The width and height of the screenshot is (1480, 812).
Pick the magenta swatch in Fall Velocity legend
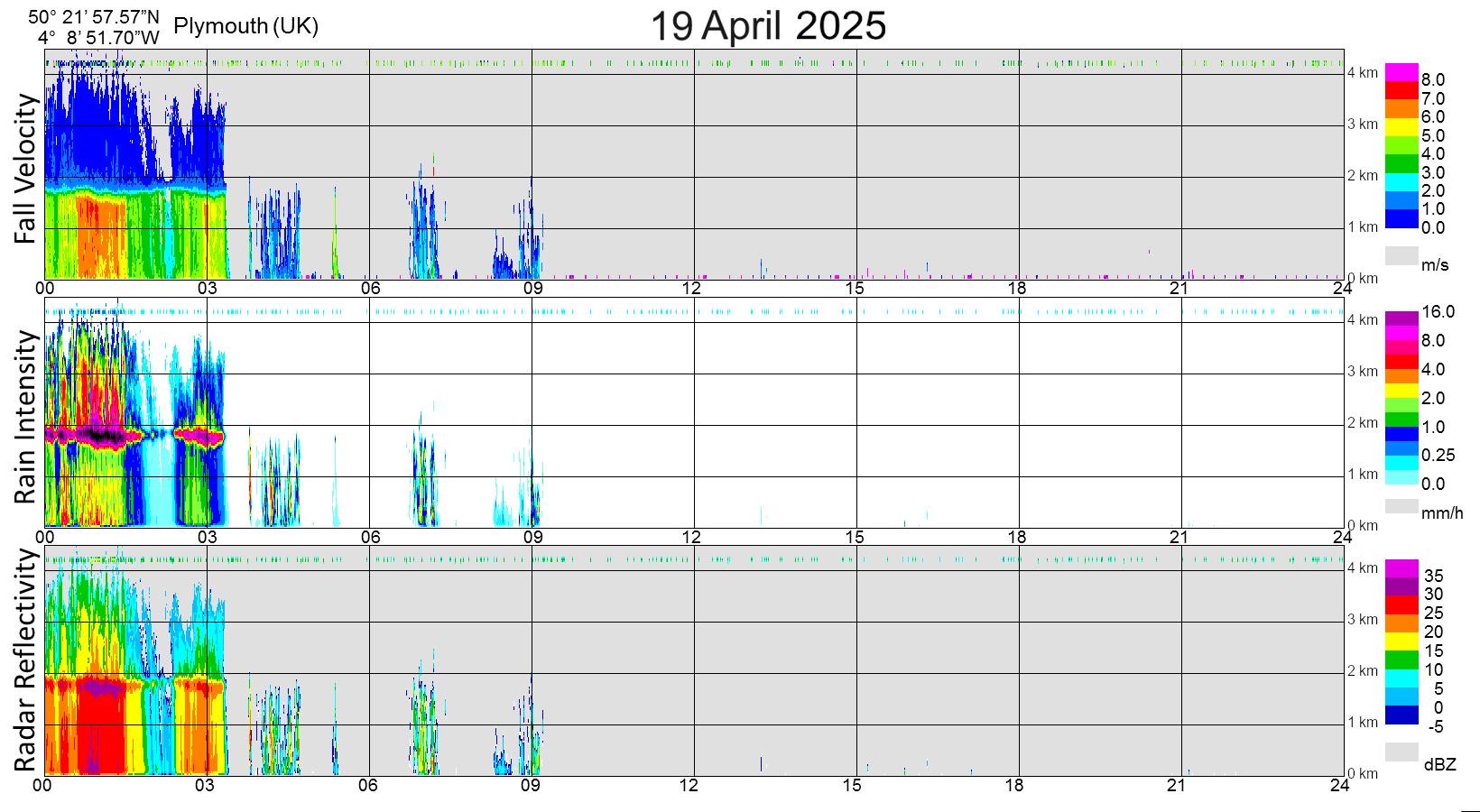click(x=1402, y=72)
